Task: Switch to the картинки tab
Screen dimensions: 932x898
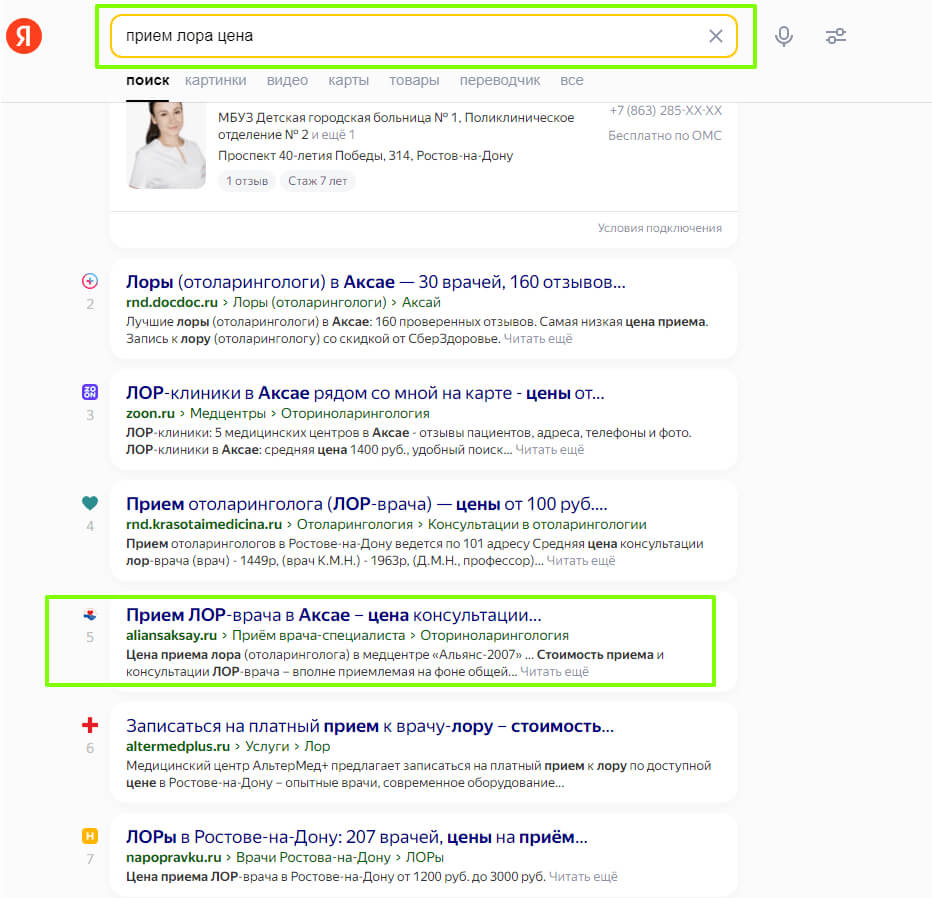Action: click(x=215, y=80)
